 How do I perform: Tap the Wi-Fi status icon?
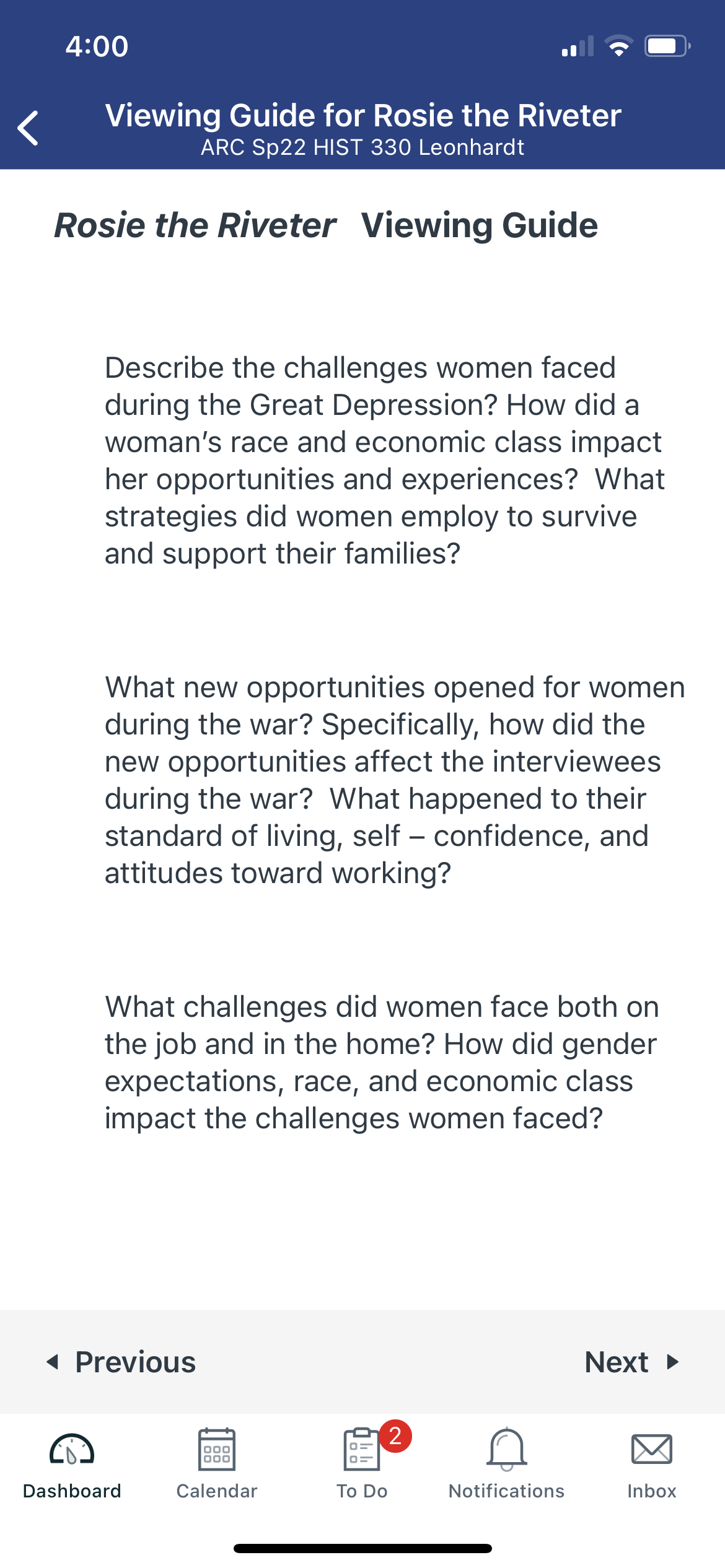point(618,46)
